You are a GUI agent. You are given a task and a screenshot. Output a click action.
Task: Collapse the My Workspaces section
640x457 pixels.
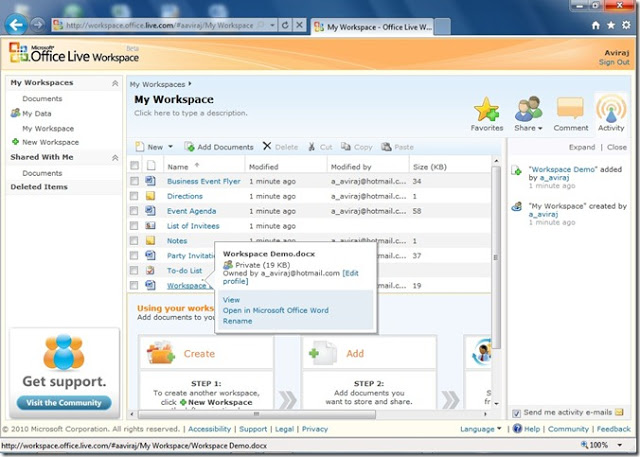(x=114, y=83)
